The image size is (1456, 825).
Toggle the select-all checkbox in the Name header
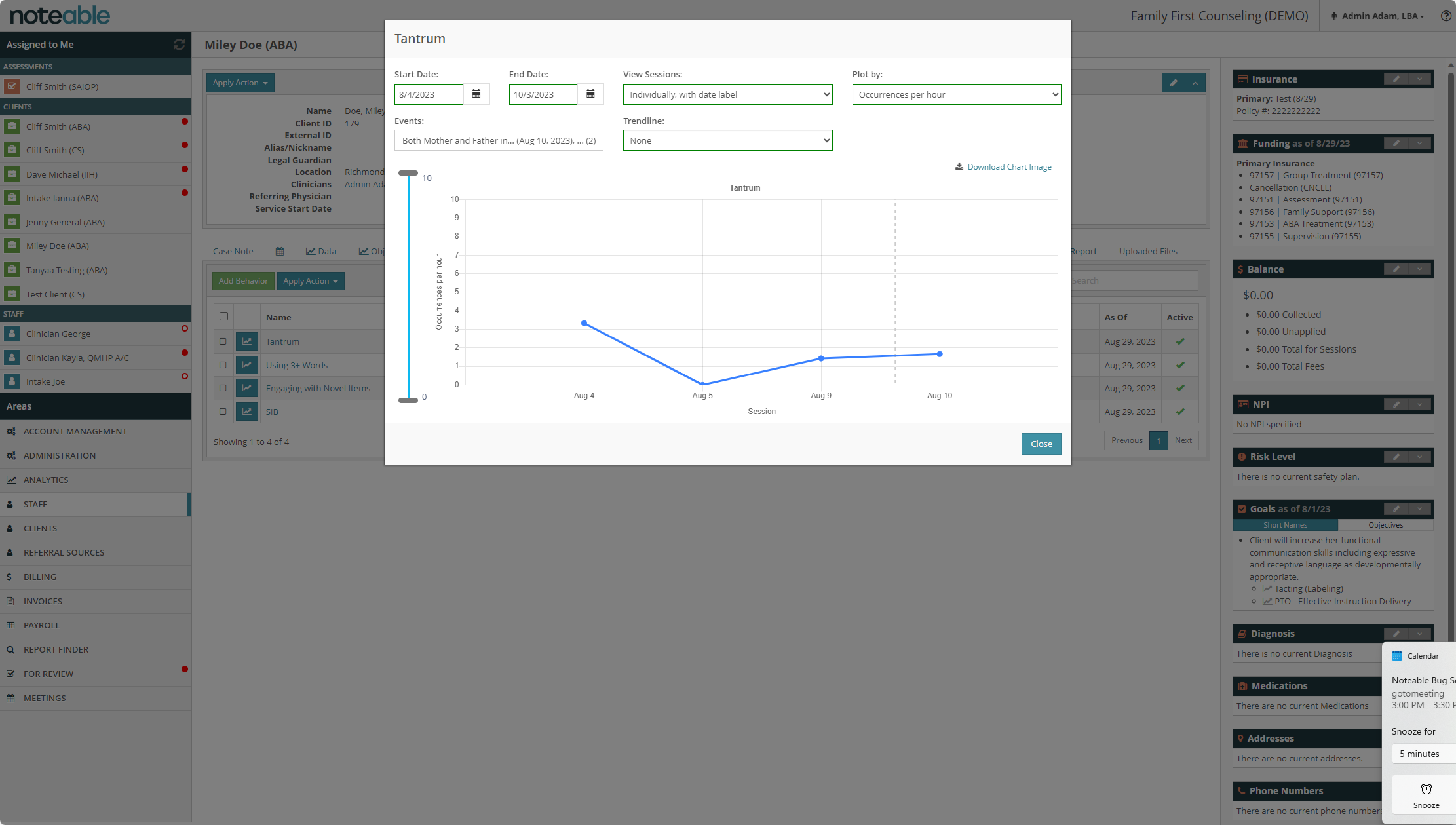[x=223, y=317]
